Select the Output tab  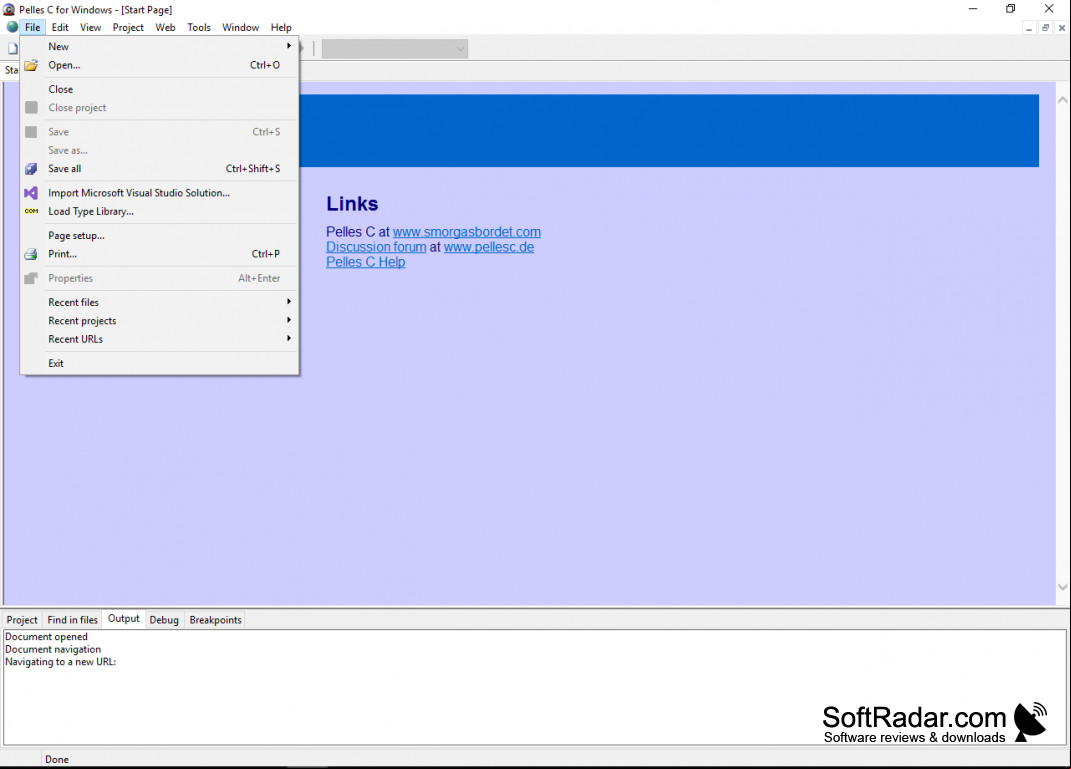(x=124, y=619)
